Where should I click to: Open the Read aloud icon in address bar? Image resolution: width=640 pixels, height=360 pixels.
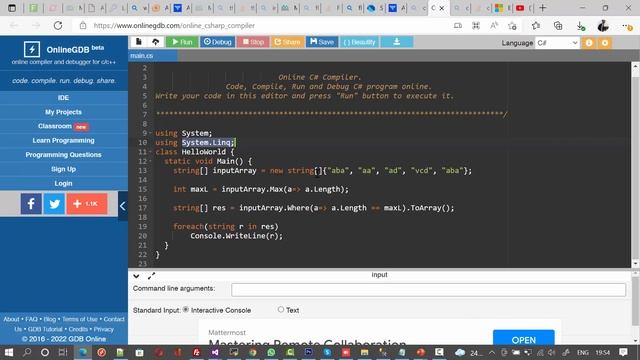494,26
